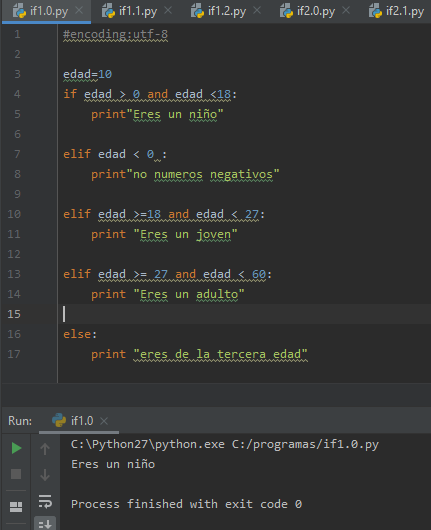431x530 pixels.
Task: Open the if1.1.py editor tab
Action: 138,11
